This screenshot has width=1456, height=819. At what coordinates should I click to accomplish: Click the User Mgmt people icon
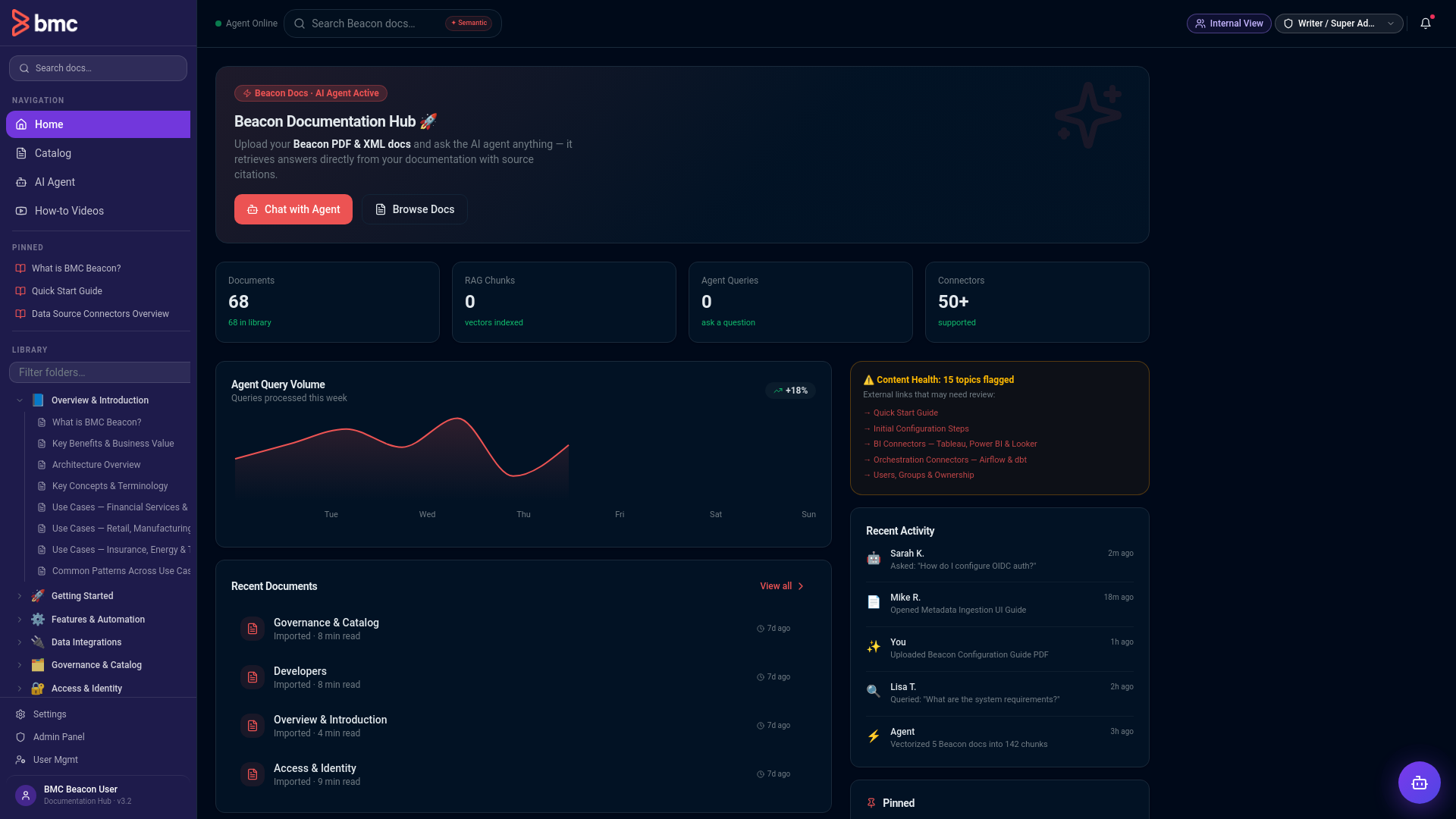pos(20,760)
